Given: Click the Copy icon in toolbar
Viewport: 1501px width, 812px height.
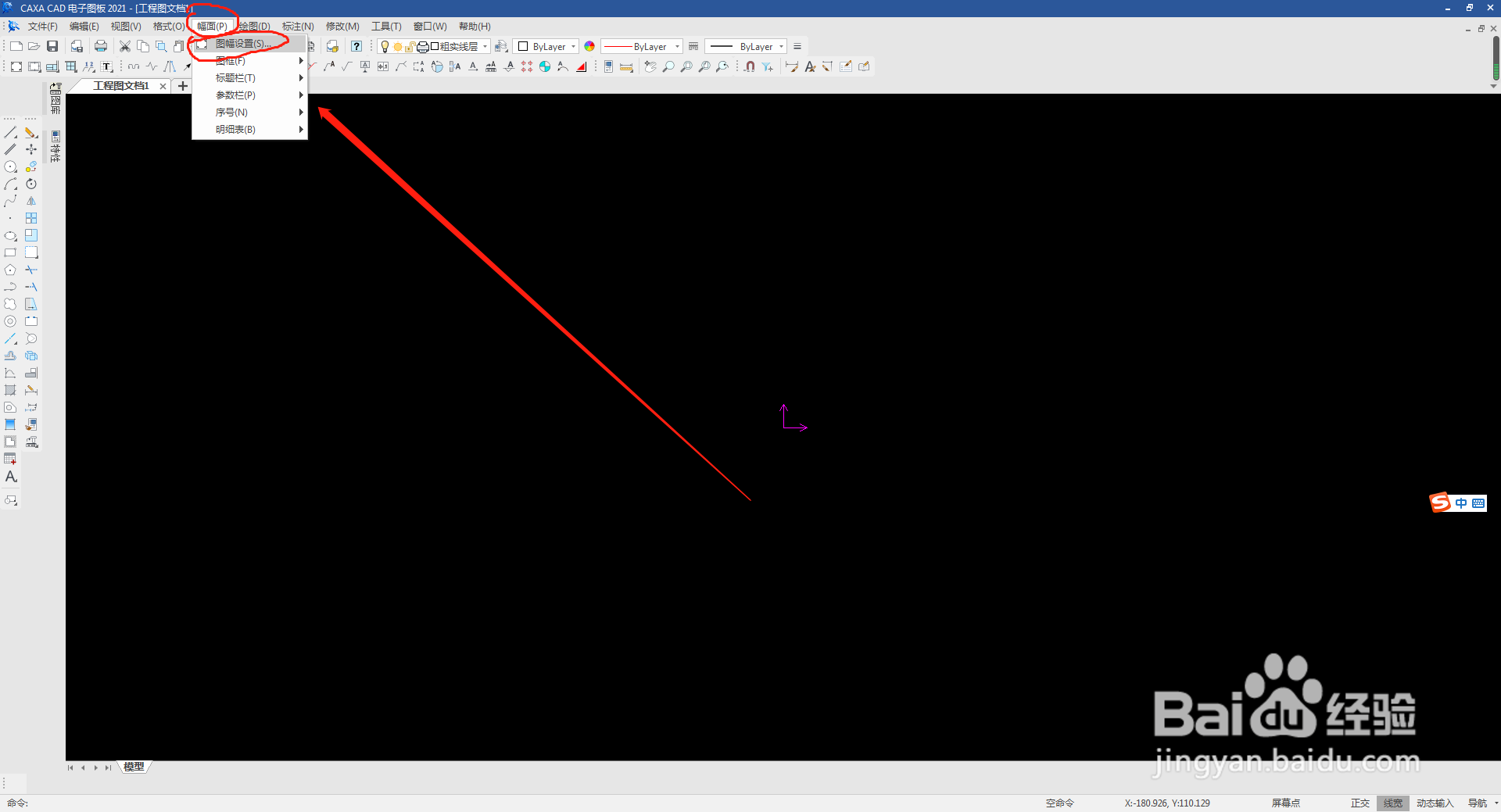Looking at the screenshot, I should [143, 46].
